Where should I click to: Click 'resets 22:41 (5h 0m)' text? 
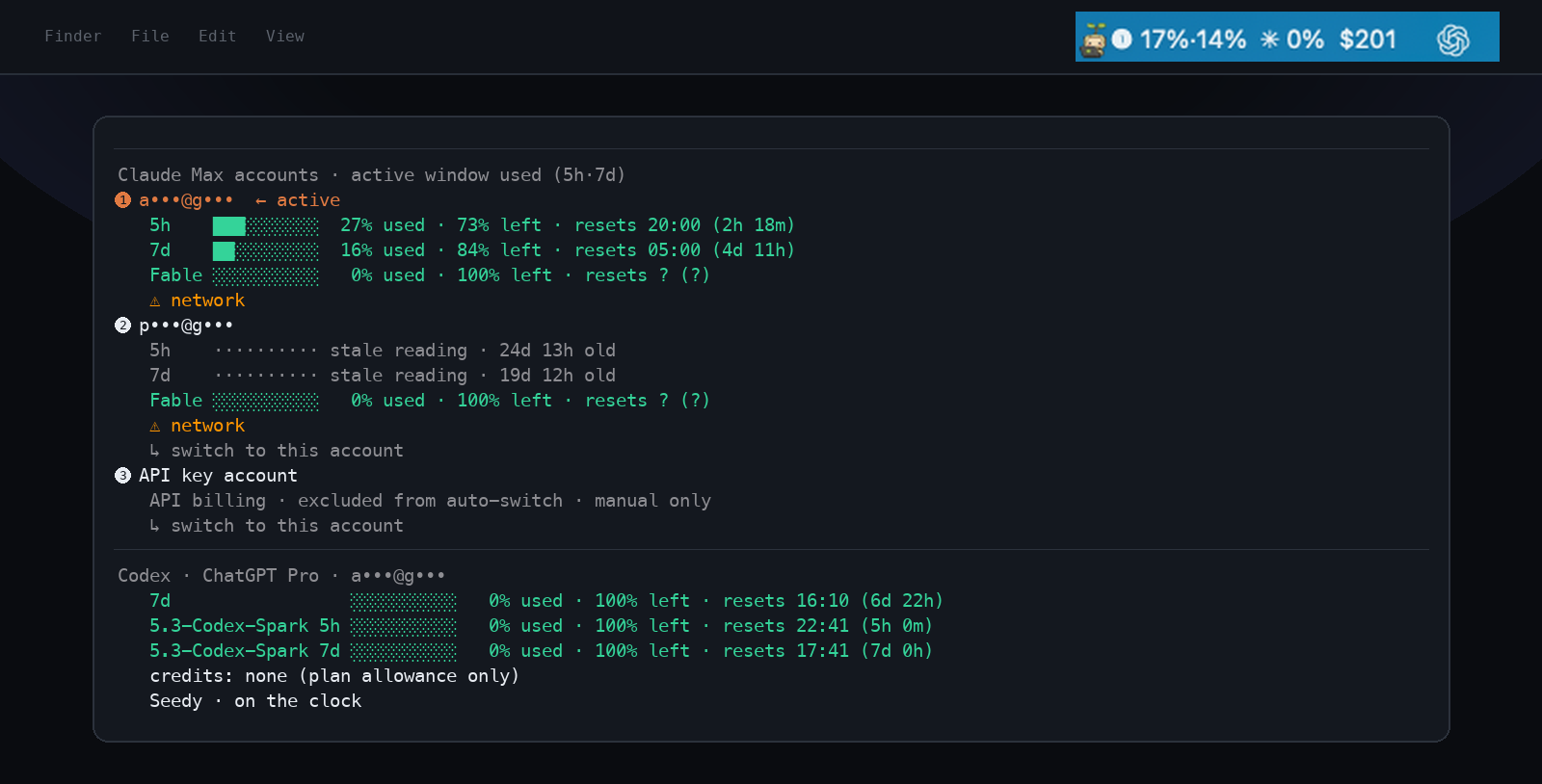828,625
